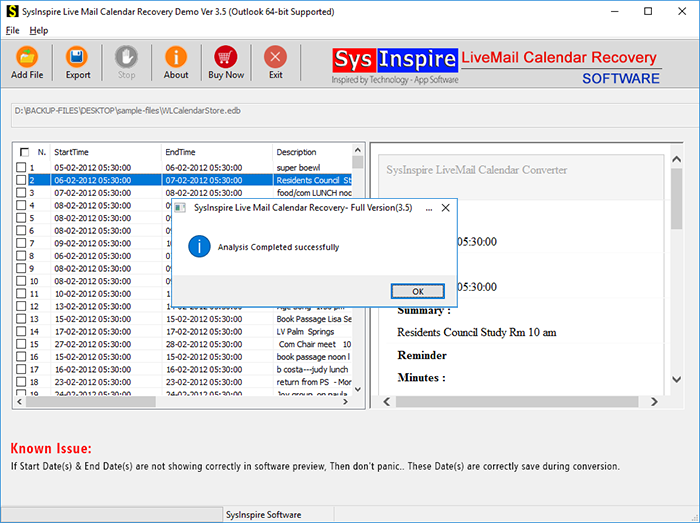Click the WLCalendarStore.edb file path field

click(x=353, y=115)
